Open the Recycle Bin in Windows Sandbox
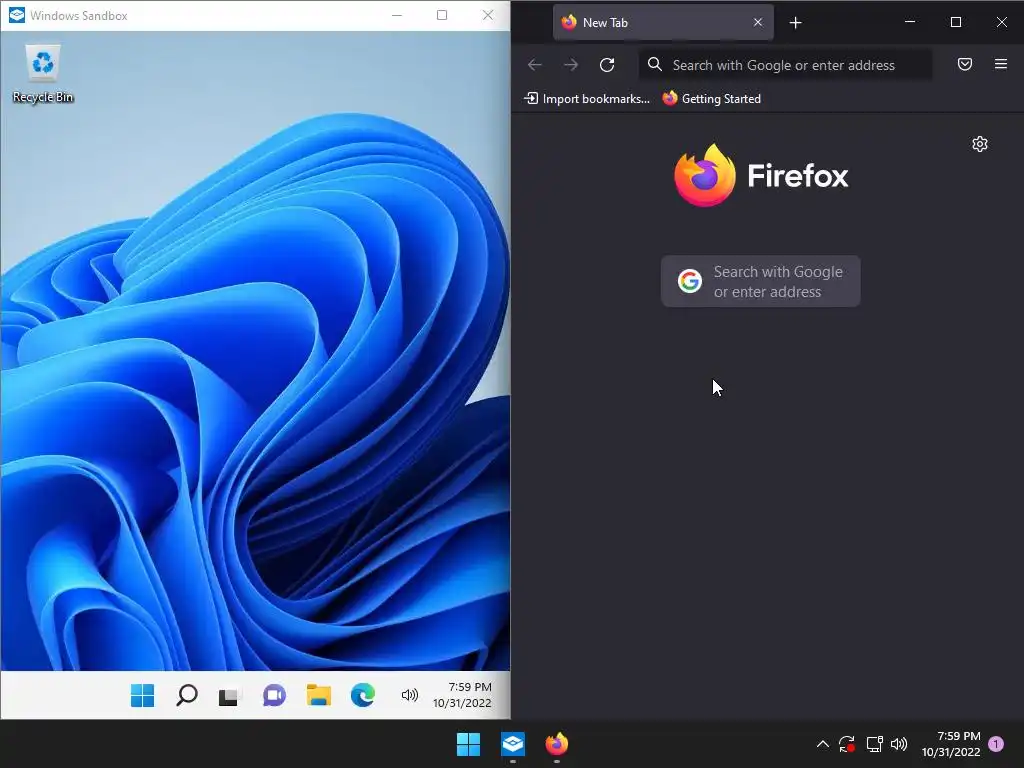This screenshot has height=768, width=1024. tap(42, 73)
